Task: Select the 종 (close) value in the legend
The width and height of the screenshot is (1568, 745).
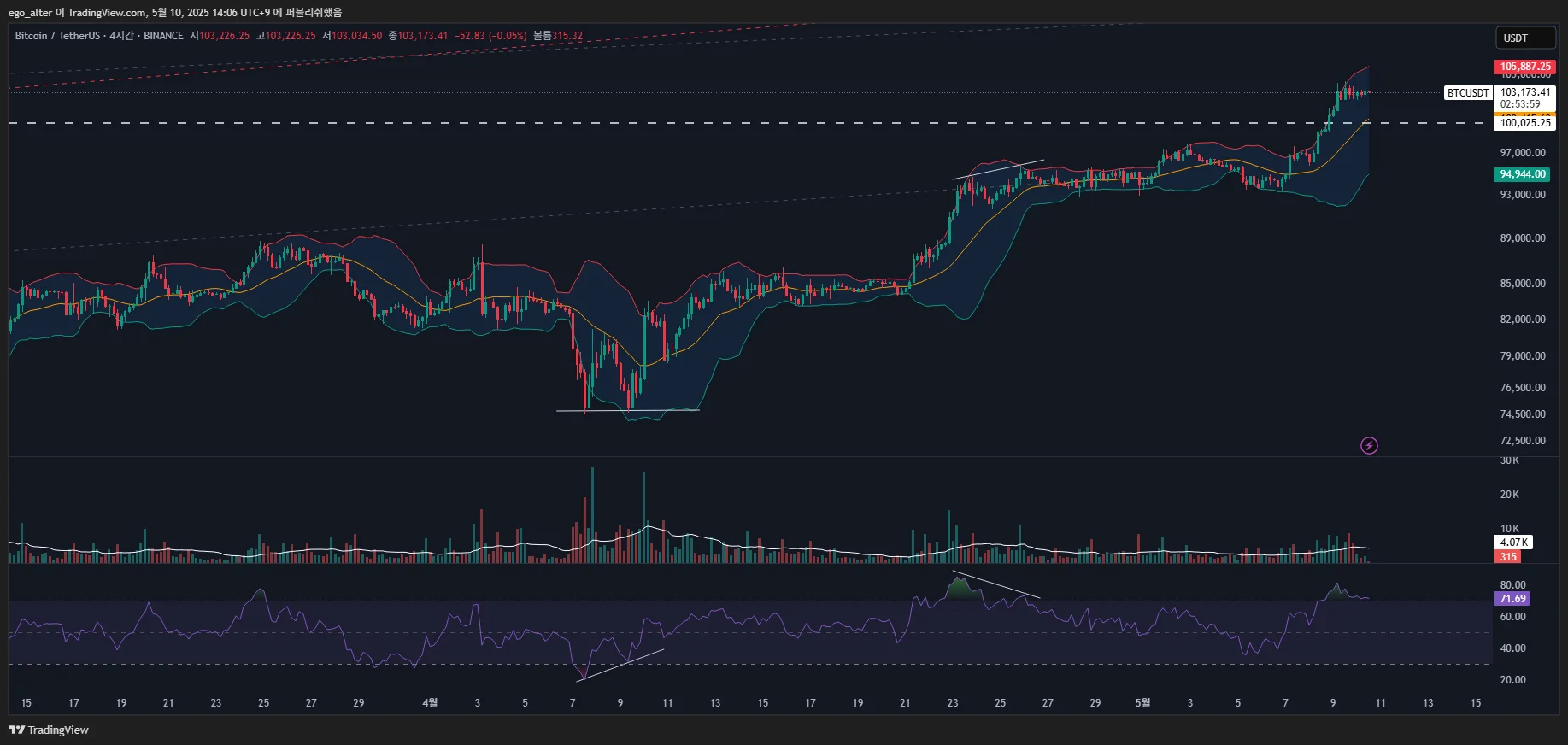Action: point(423,36)
